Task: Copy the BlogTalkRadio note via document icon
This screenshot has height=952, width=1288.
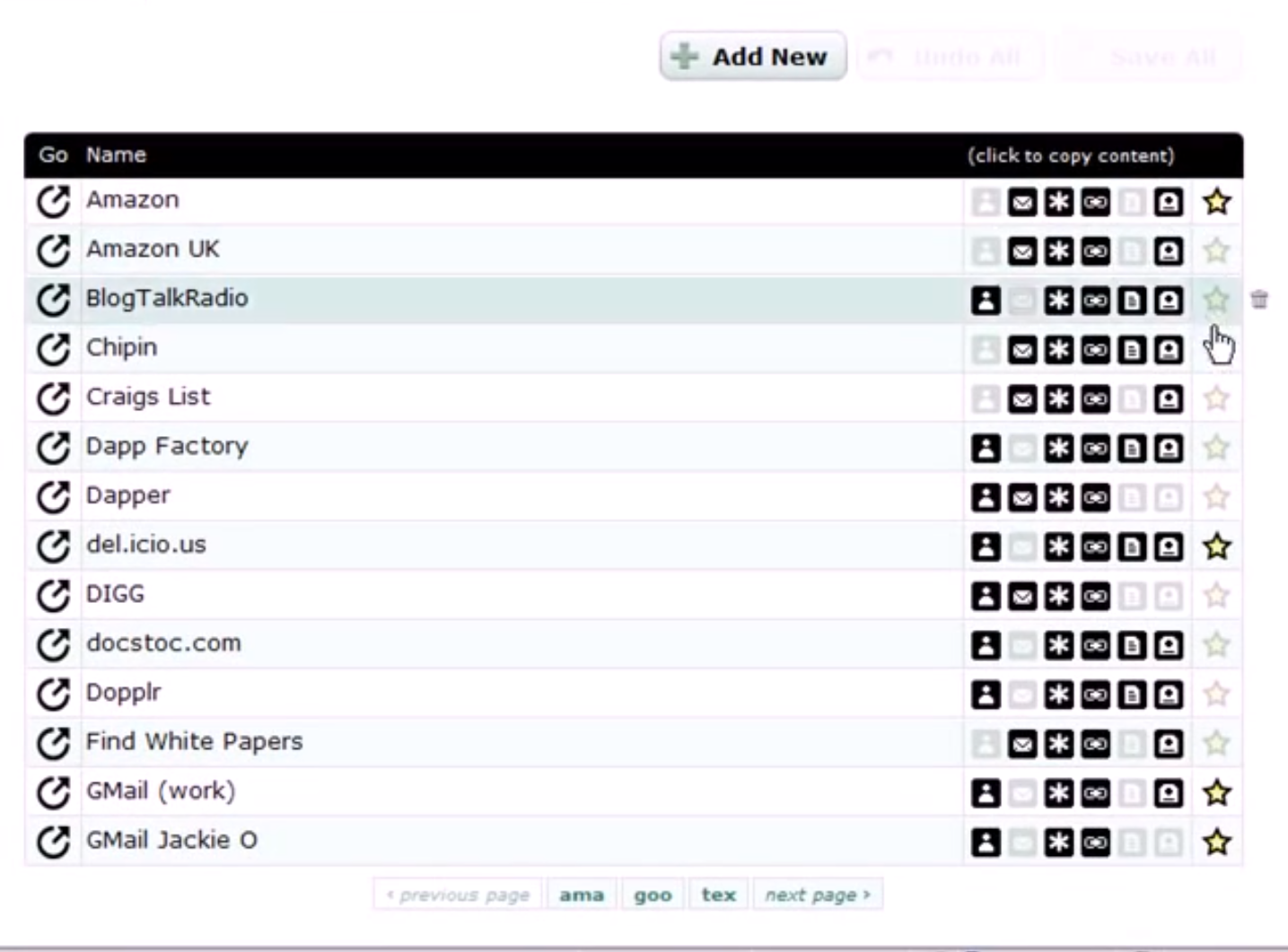Action: tap(1132, 301)
